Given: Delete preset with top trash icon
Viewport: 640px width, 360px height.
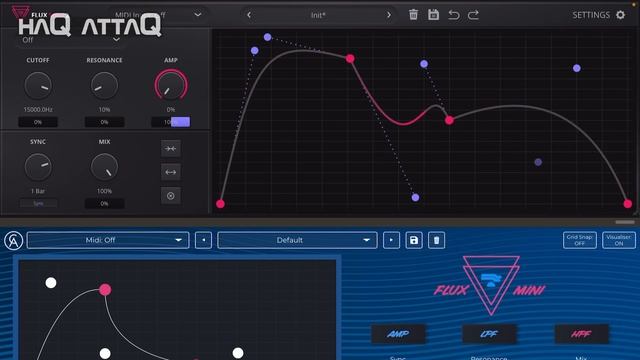Looking at the screenshot, I should coord(413,15).
